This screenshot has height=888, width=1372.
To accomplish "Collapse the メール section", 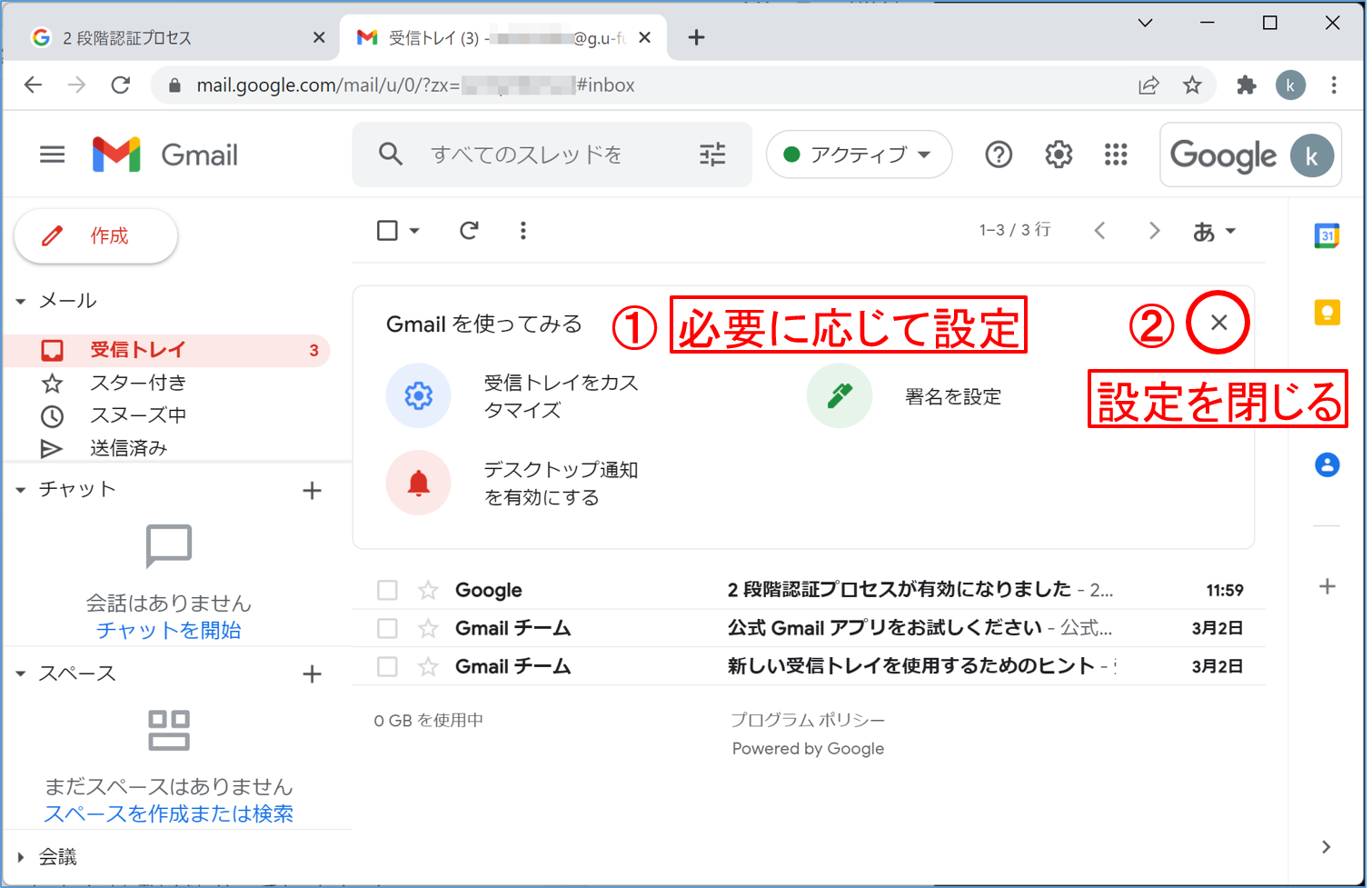I will pos(21,301).
